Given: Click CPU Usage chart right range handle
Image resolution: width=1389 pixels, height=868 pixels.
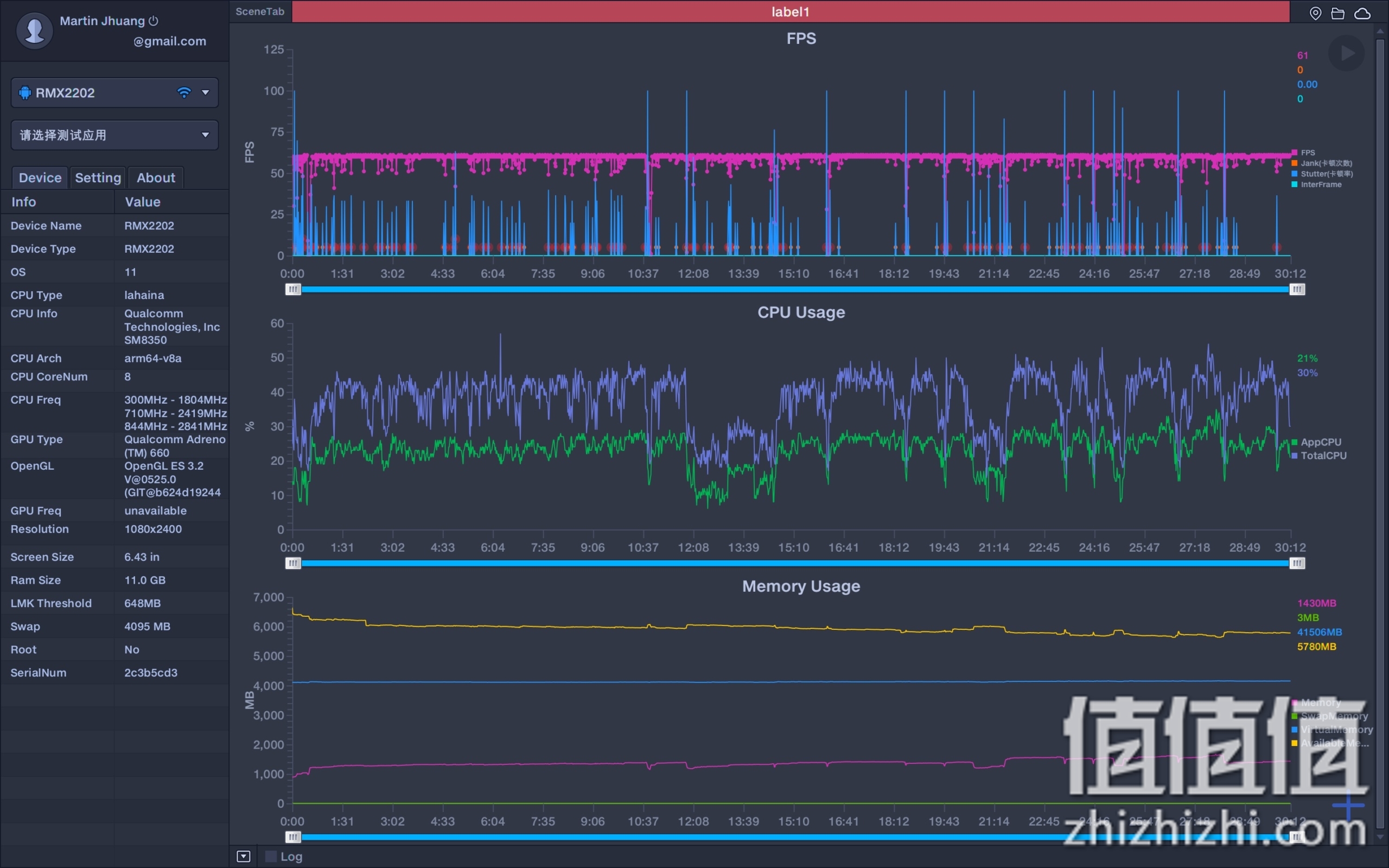Looking at the screenshot, I should pos(1297,563).
